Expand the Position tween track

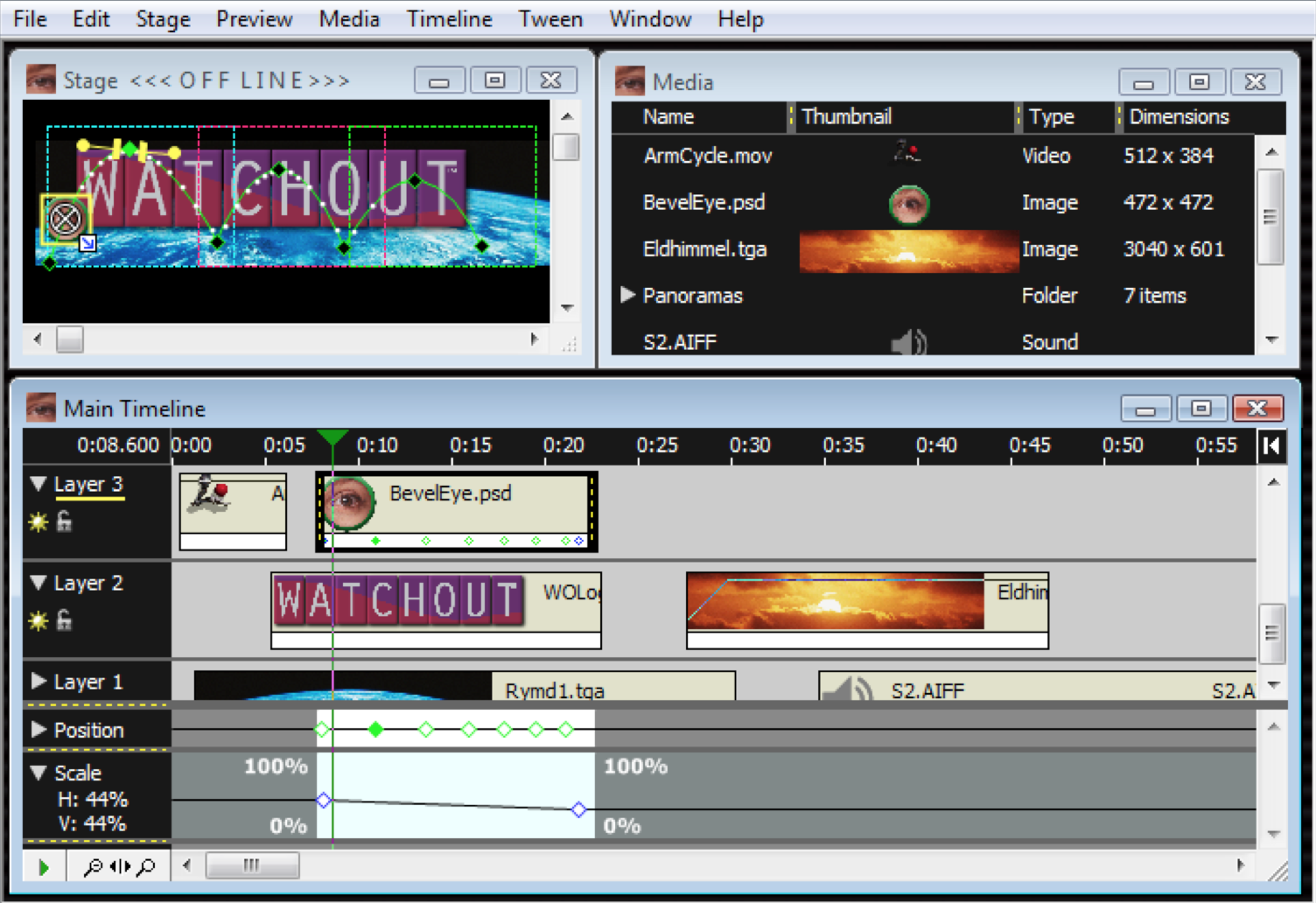click(38, 729)
